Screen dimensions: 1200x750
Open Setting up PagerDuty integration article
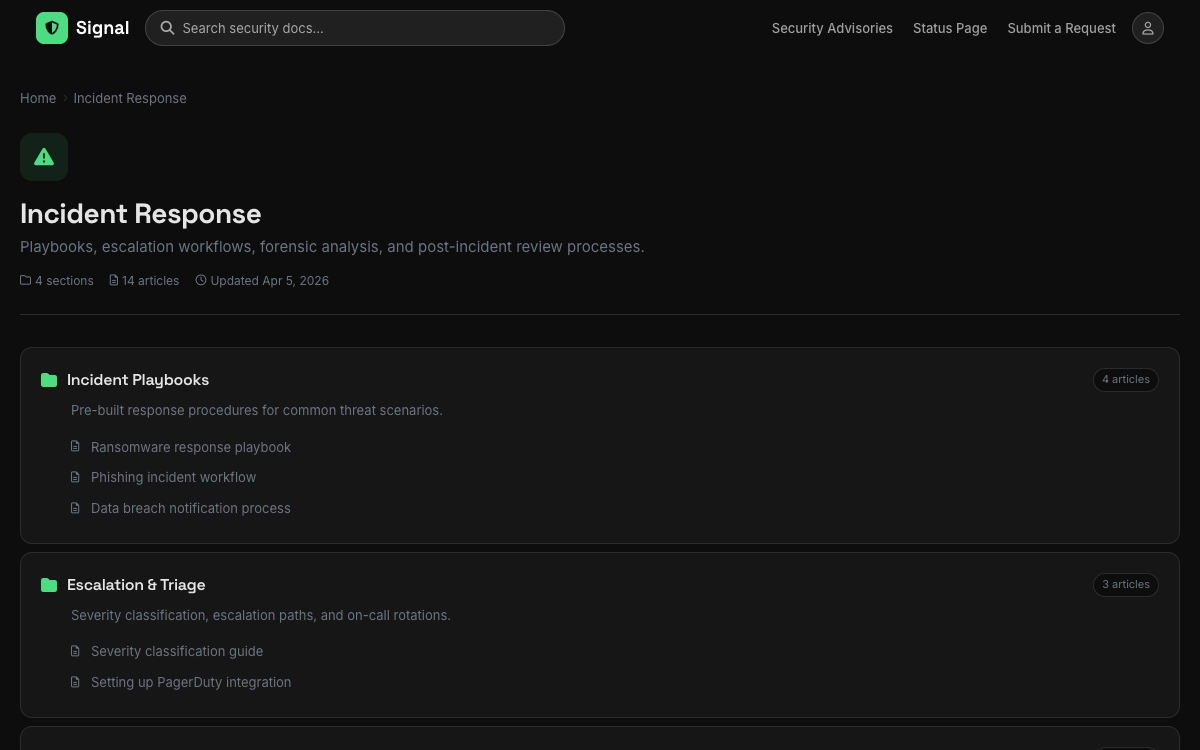(x=191, y=682)
